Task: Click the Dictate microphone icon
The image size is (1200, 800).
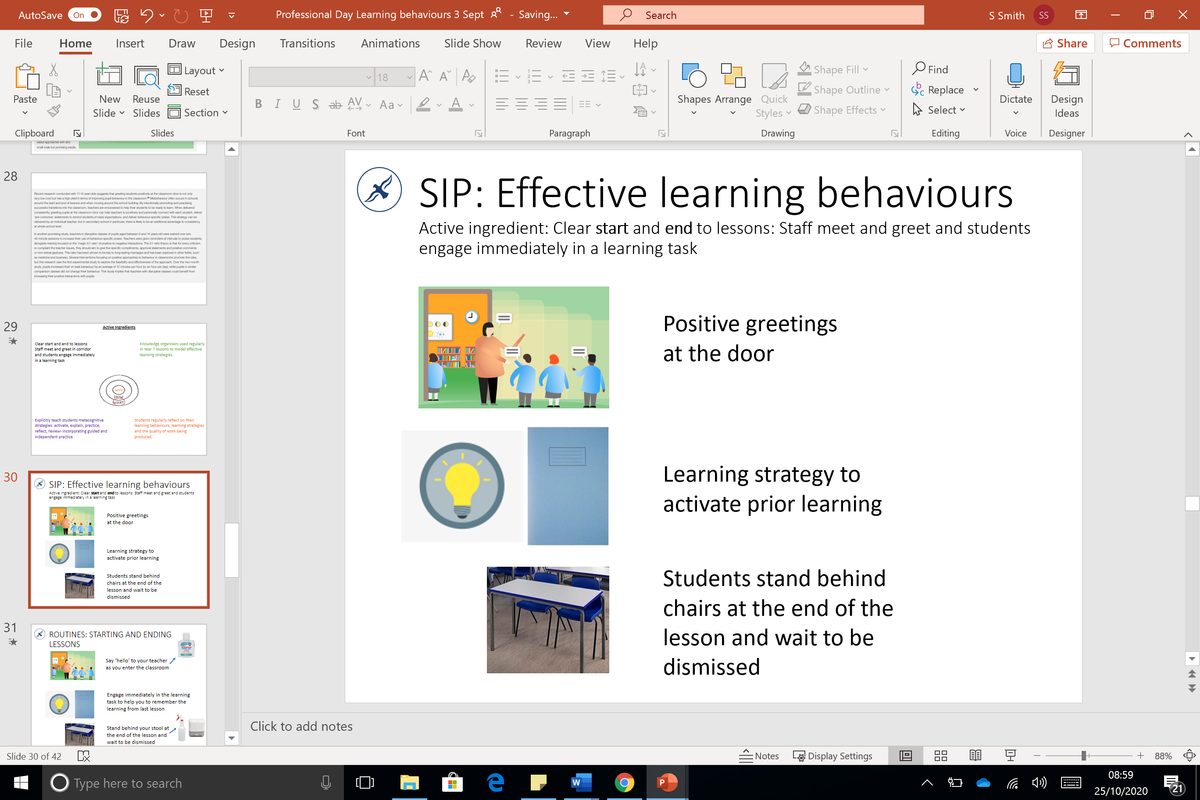Action: (x=1016, y=75)
